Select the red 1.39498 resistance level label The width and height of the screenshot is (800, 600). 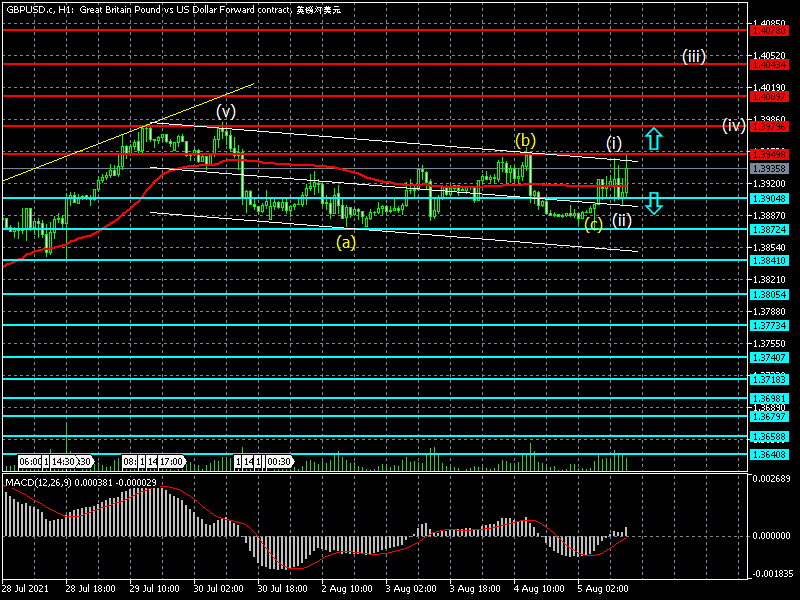(x=768, y=154)
